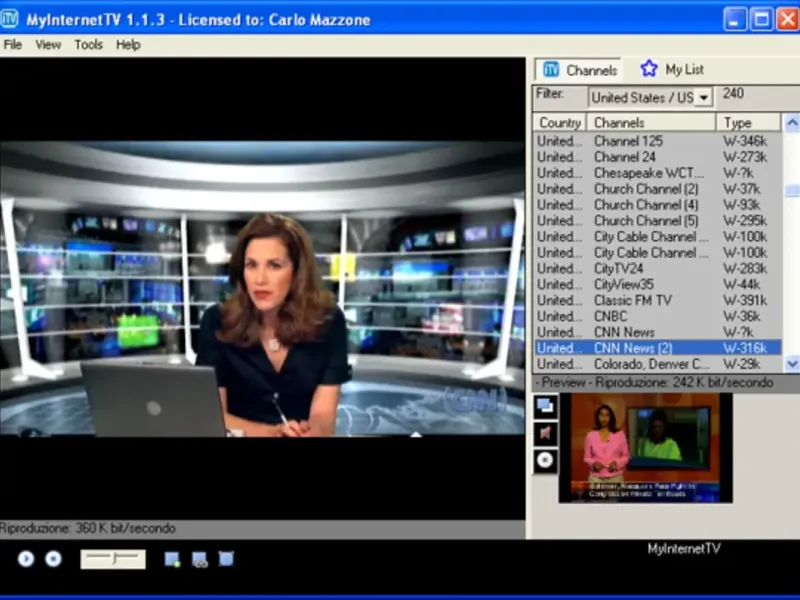
Task: Click the add-to-list icon with green plus
Action: [x=172, y=559]
